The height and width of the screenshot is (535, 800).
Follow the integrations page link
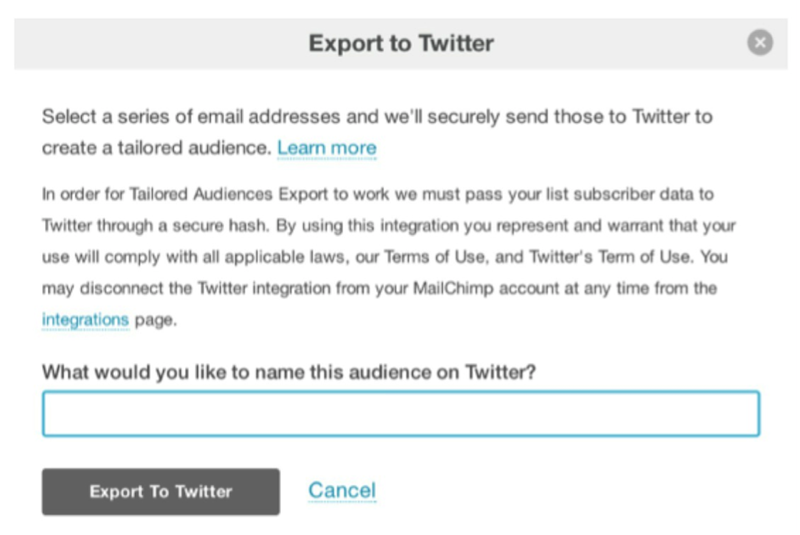[85, 319]
